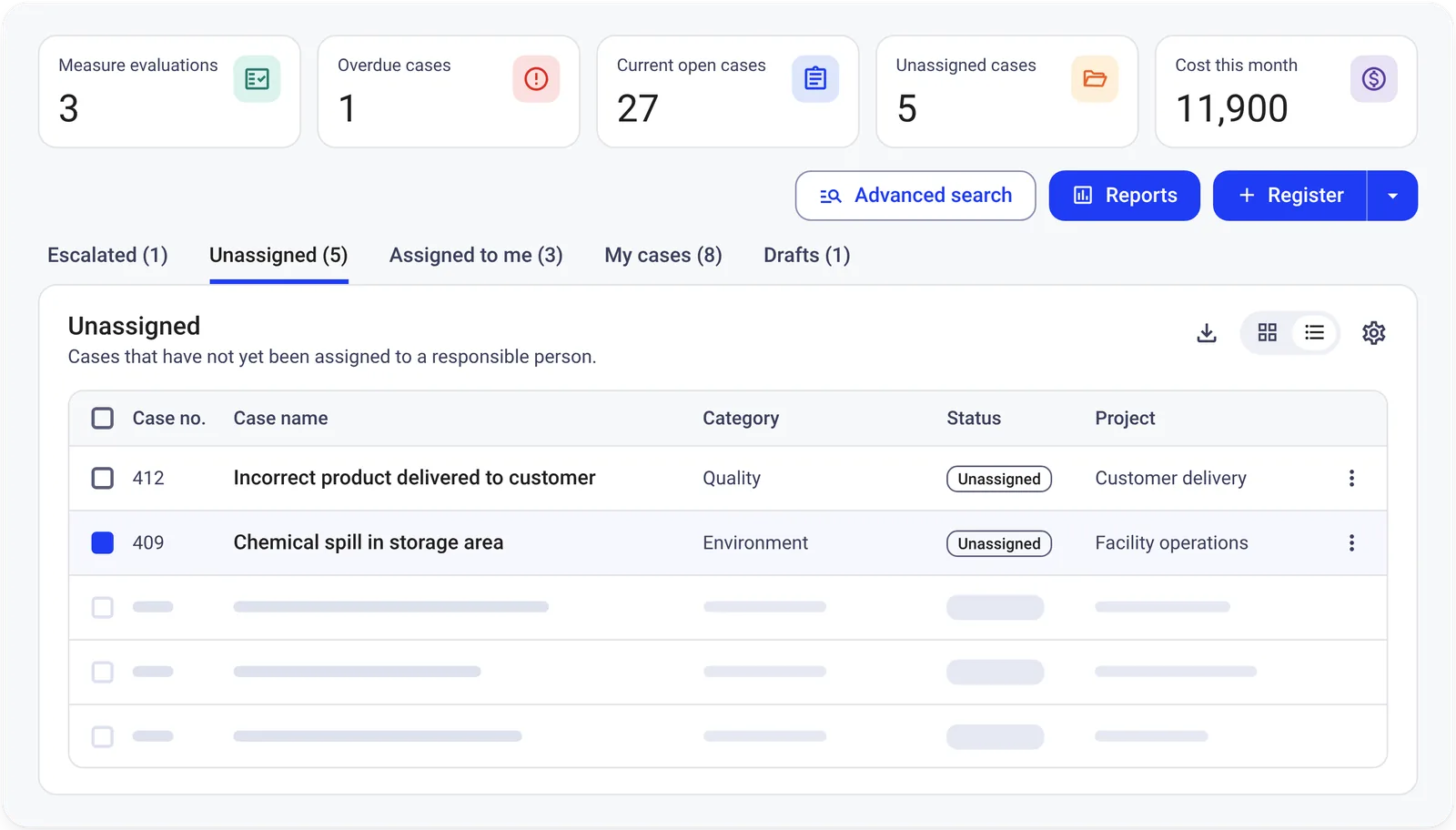Uncheck the box for case 409
Viewport: 1456px width, 830px height.
(x=103, y=542)
